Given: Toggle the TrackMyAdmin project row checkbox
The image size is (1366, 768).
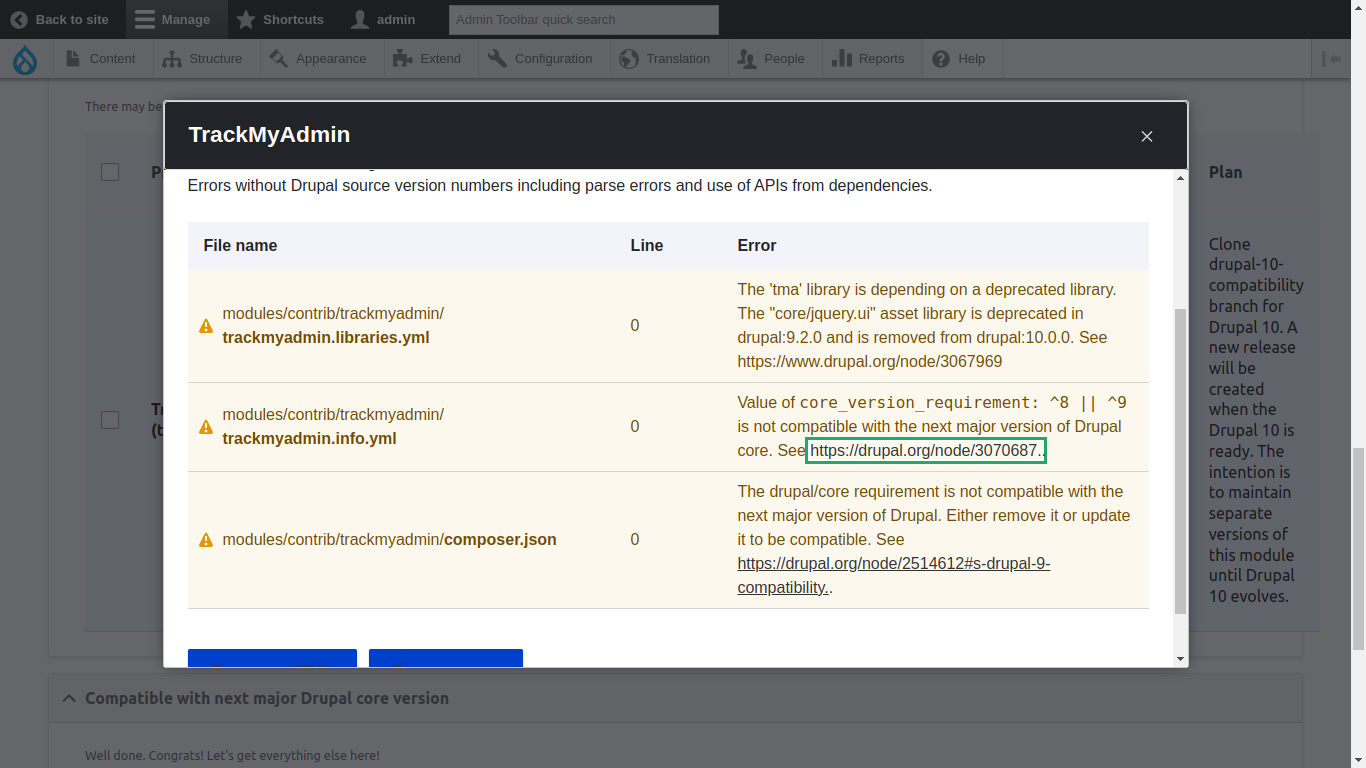Looking at the screenshot, I should click(110, 420).
